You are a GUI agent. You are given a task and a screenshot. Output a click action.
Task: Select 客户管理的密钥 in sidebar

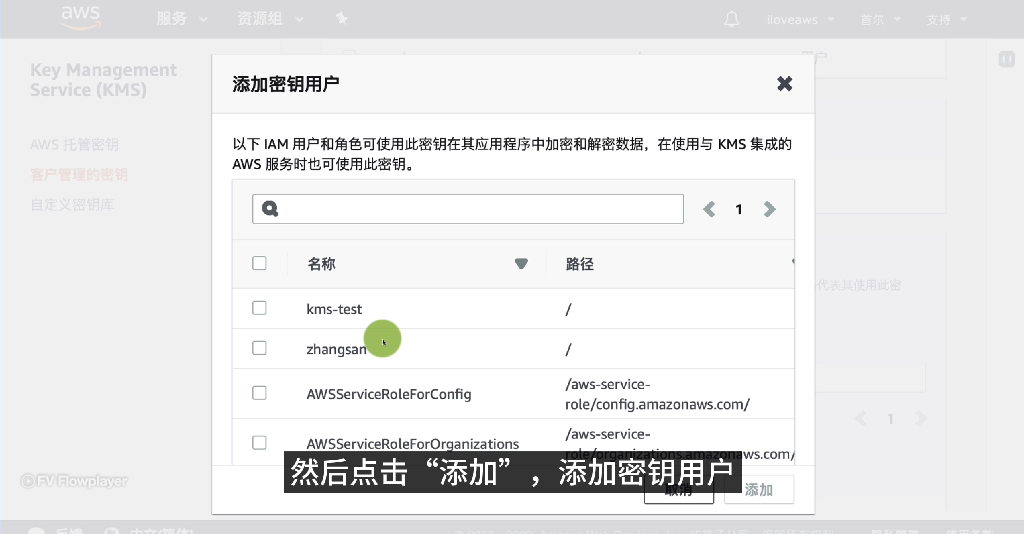click(79, 175)
